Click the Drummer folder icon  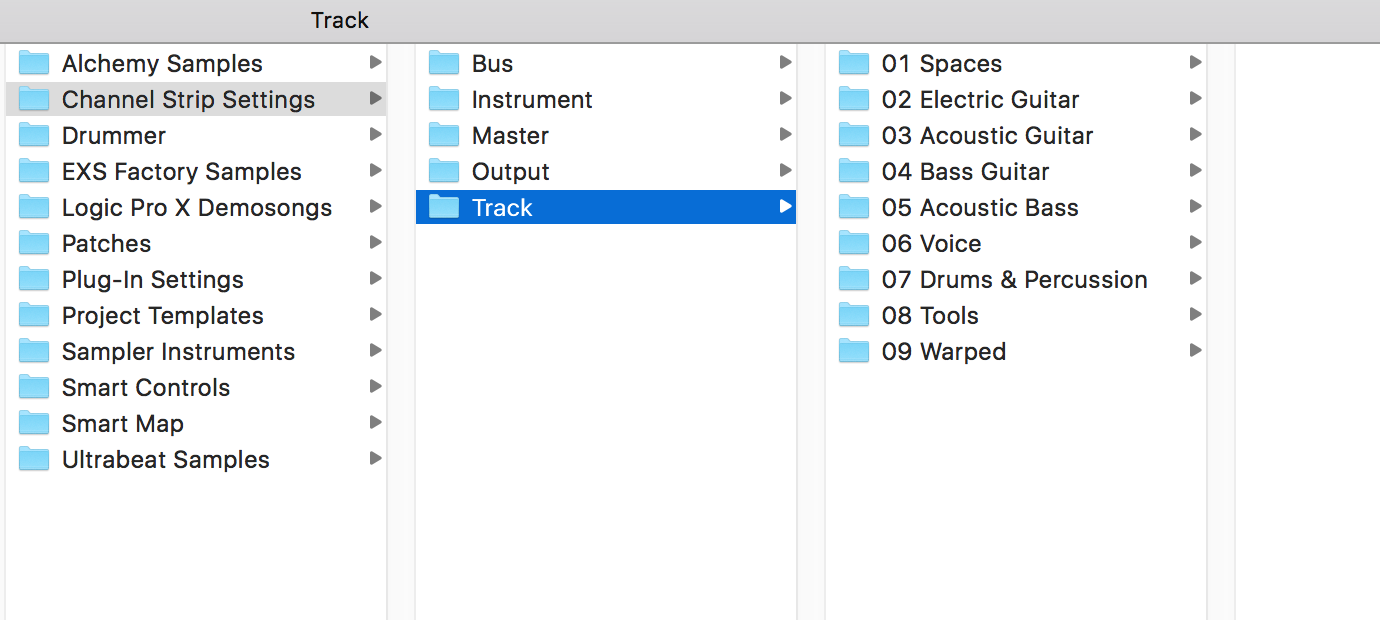(34, 136)
